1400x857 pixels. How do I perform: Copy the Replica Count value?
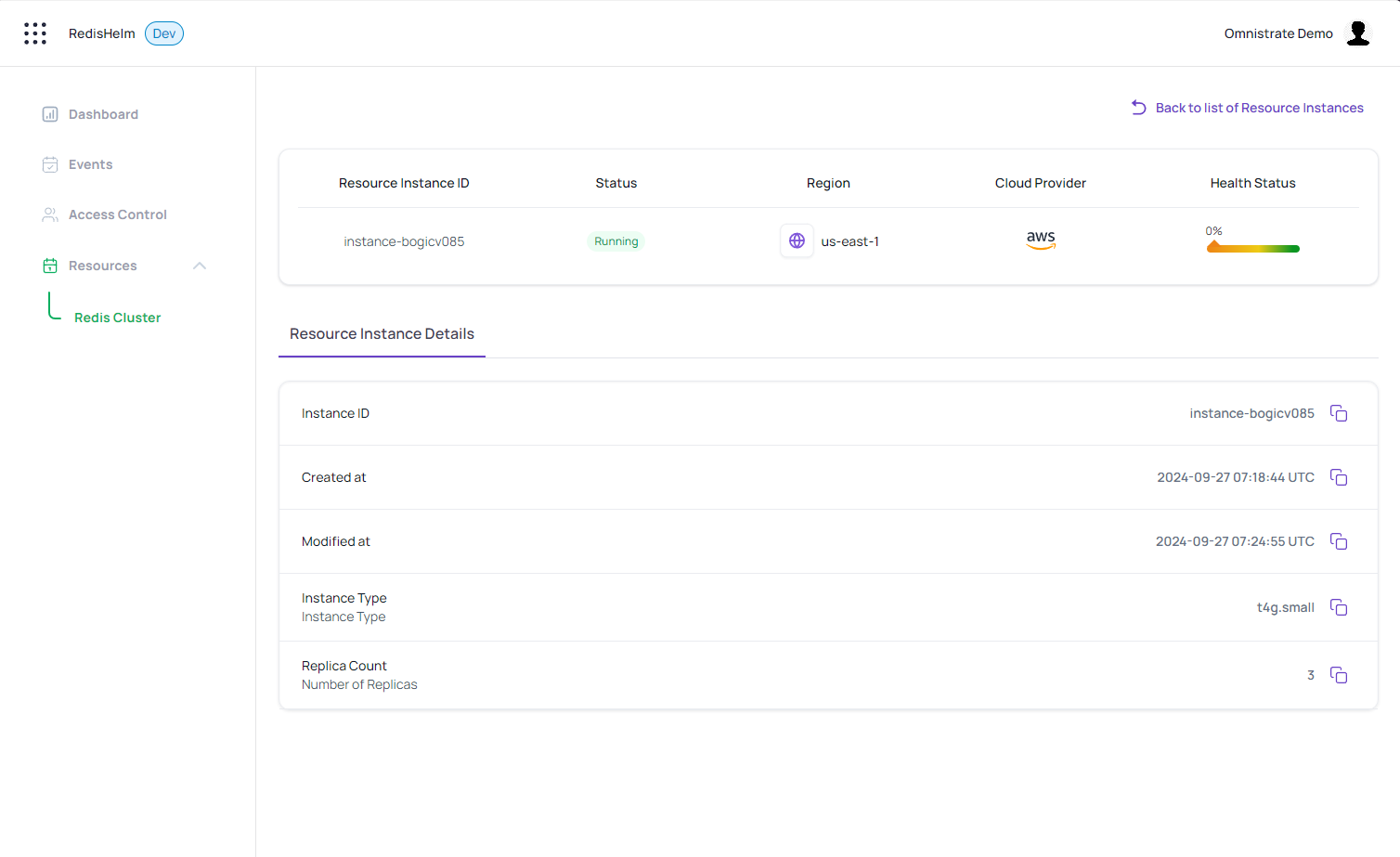pyautogui.click(x=1338, y=675)
